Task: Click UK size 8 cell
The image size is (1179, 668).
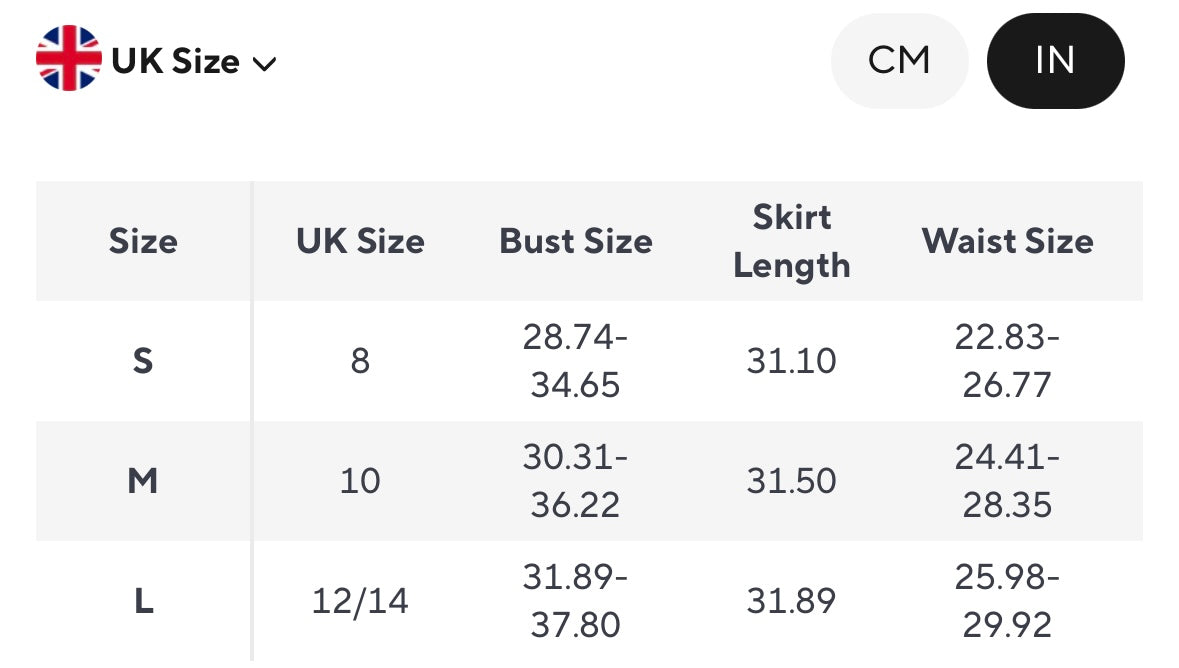Action: click(x=360, y=361)
